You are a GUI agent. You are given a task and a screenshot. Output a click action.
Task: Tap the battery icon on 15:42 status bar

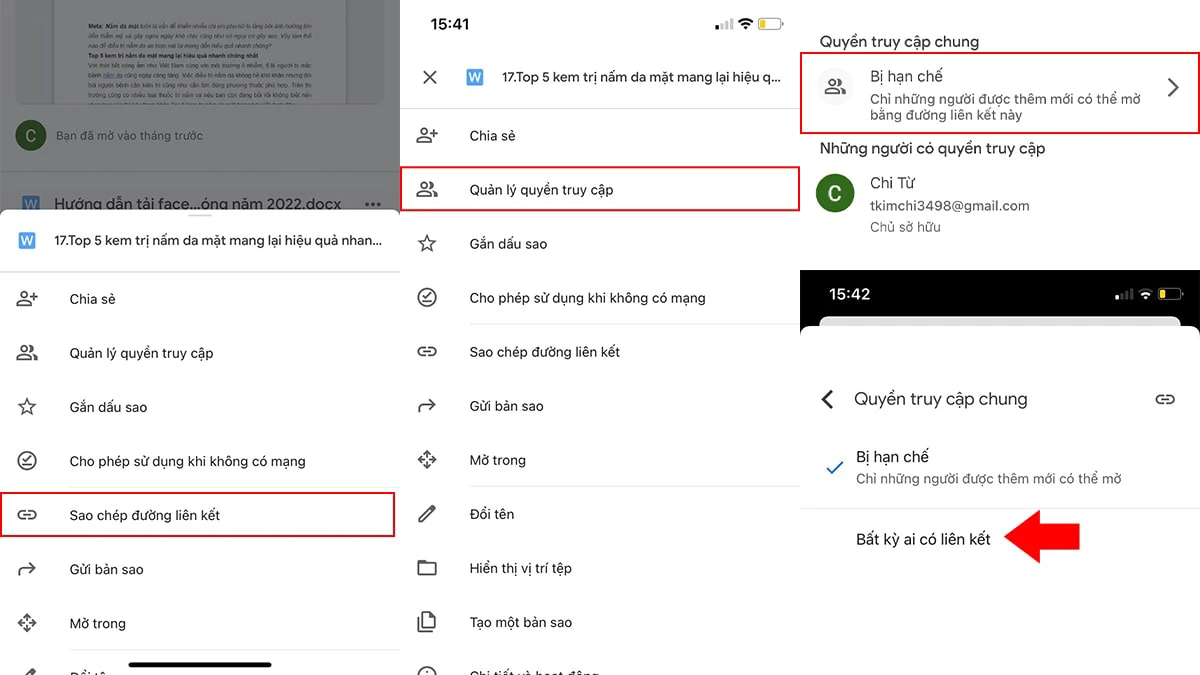[x=1170, y=295]
